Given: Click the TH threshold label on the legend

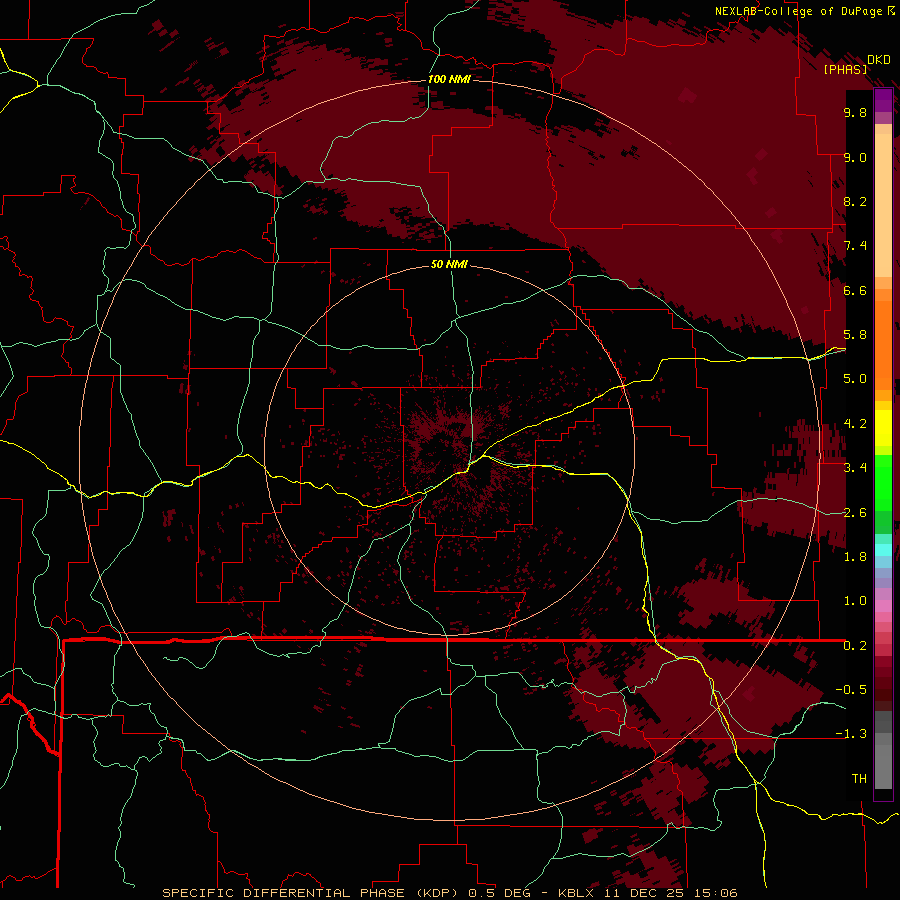Looking at the screenshot, I should [x=859, y=779].
